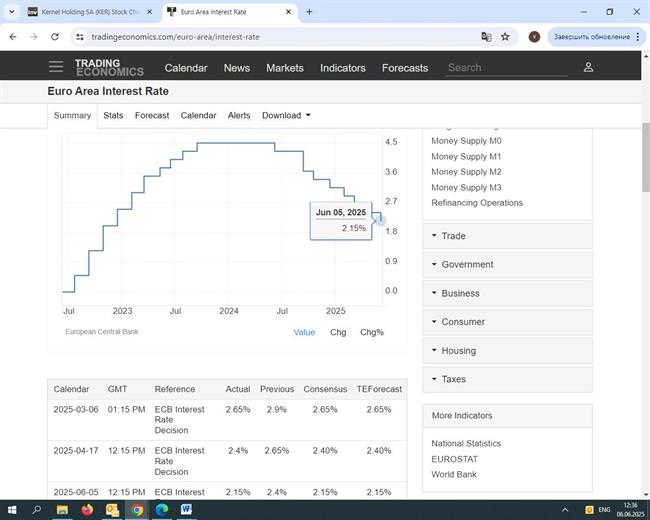
Task: Click taskbar search magnifier
Action: (x=36, y=510)
